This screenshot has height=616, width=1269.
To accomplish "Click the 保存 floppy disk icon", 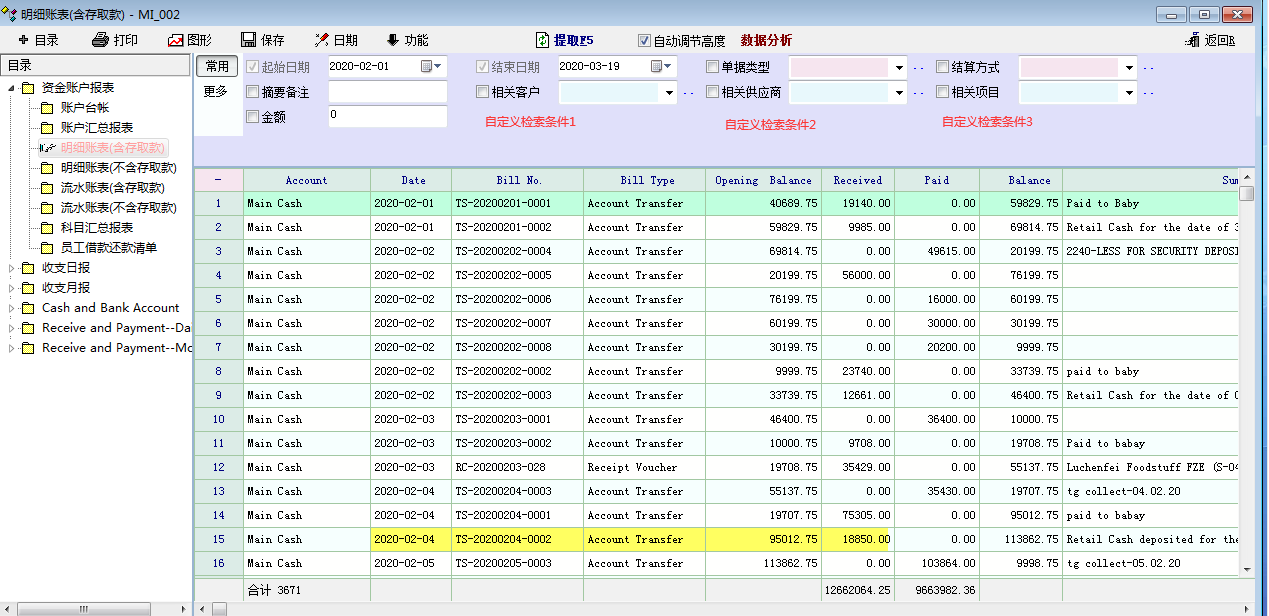I will pyautogui.click(x=249, y=41).
